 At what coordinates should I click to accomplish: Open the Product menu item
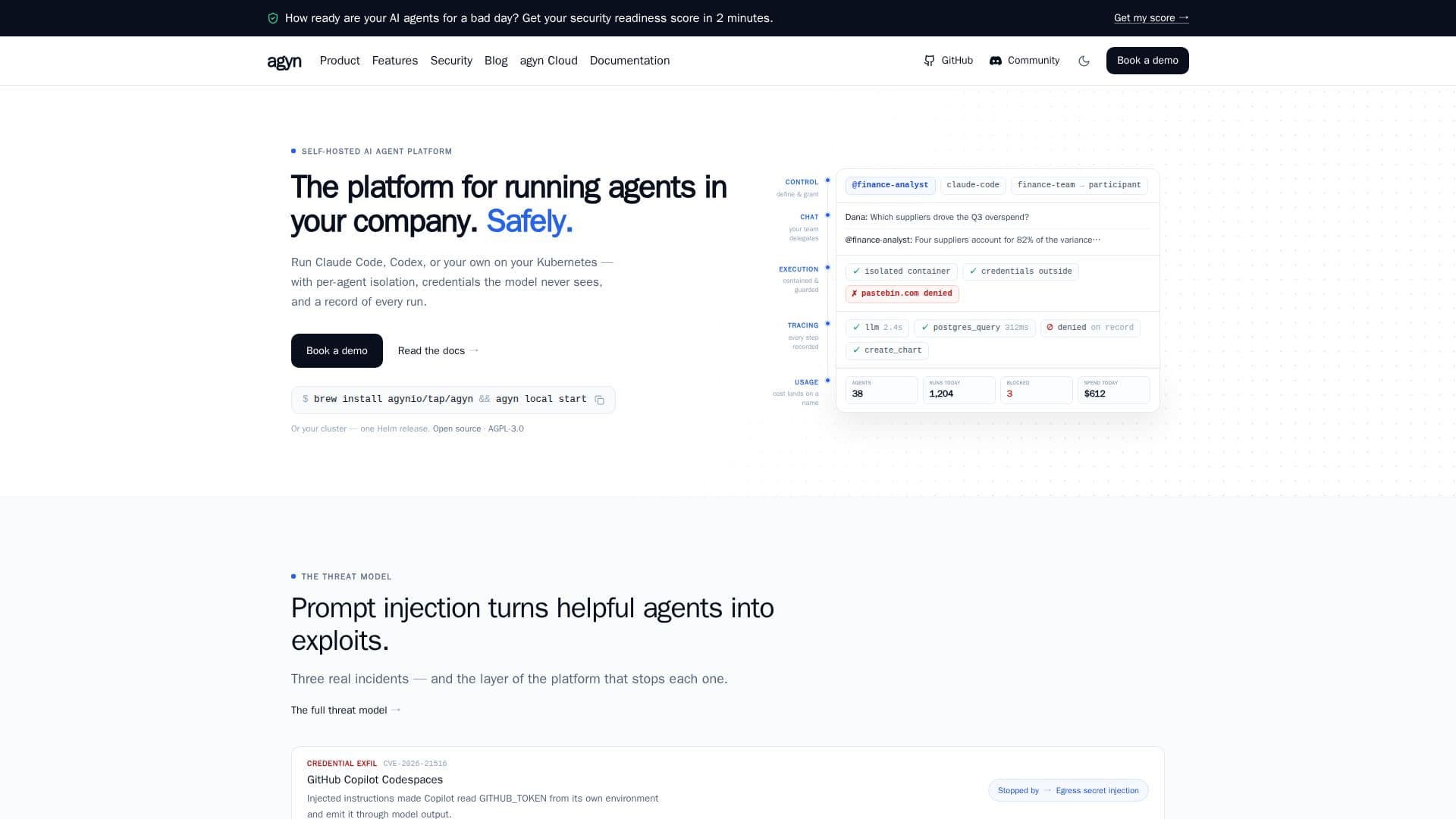tap(340, 61)
